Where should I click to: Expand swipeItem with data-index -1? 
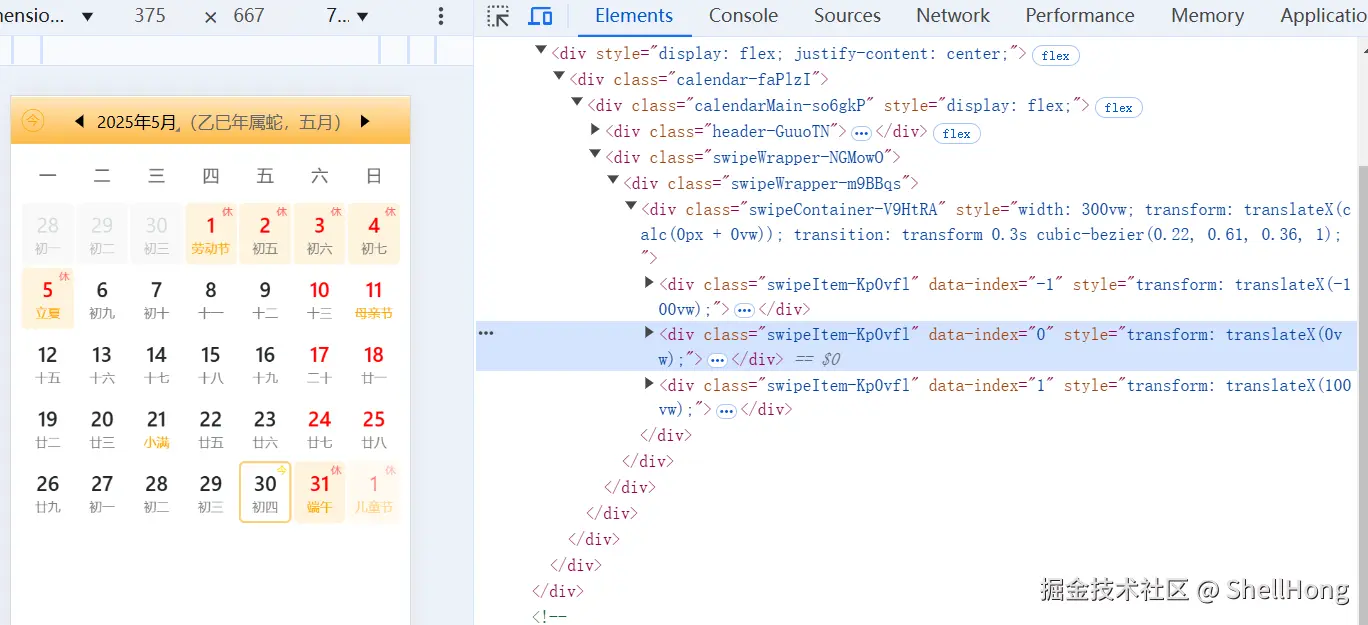(649, 283)
